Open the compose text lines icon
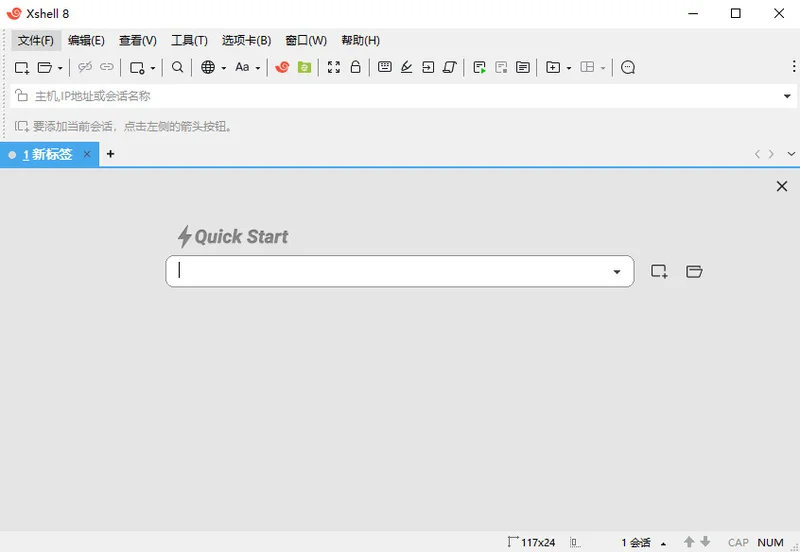This screenshot has width=800, height=552. [x=522, y=67]
